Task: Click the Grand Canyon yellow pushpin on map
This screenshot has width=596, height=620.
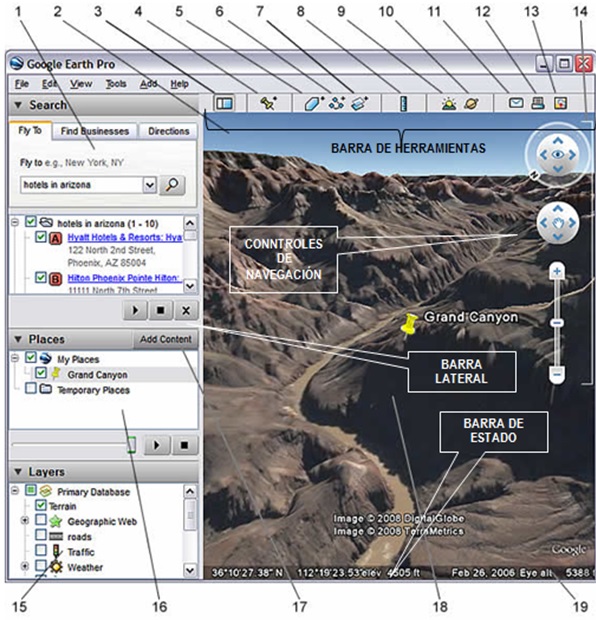Action: (x=409, y=323)
